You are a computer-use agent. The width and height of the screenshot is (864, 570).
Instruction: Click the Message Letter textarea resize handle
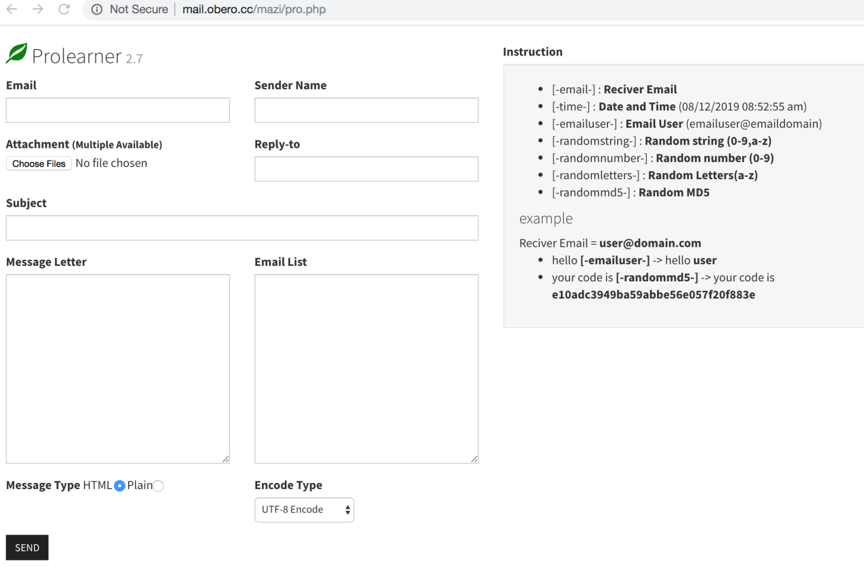(225, 458)
